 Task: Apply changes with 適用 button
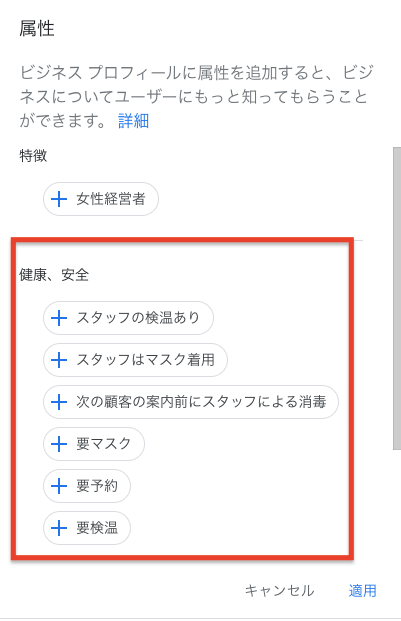pyautogui.click(x=363, y=591)
